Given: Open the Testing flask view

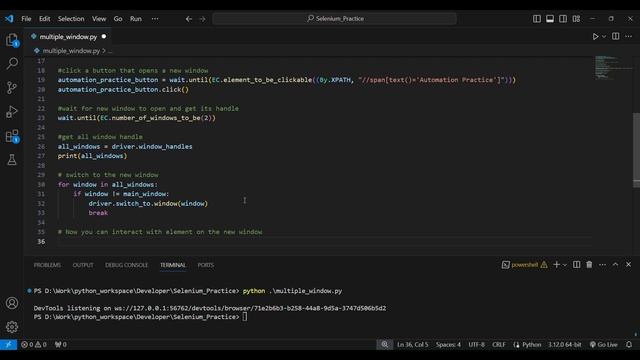Looking at the screenshot, I should 12,160.
